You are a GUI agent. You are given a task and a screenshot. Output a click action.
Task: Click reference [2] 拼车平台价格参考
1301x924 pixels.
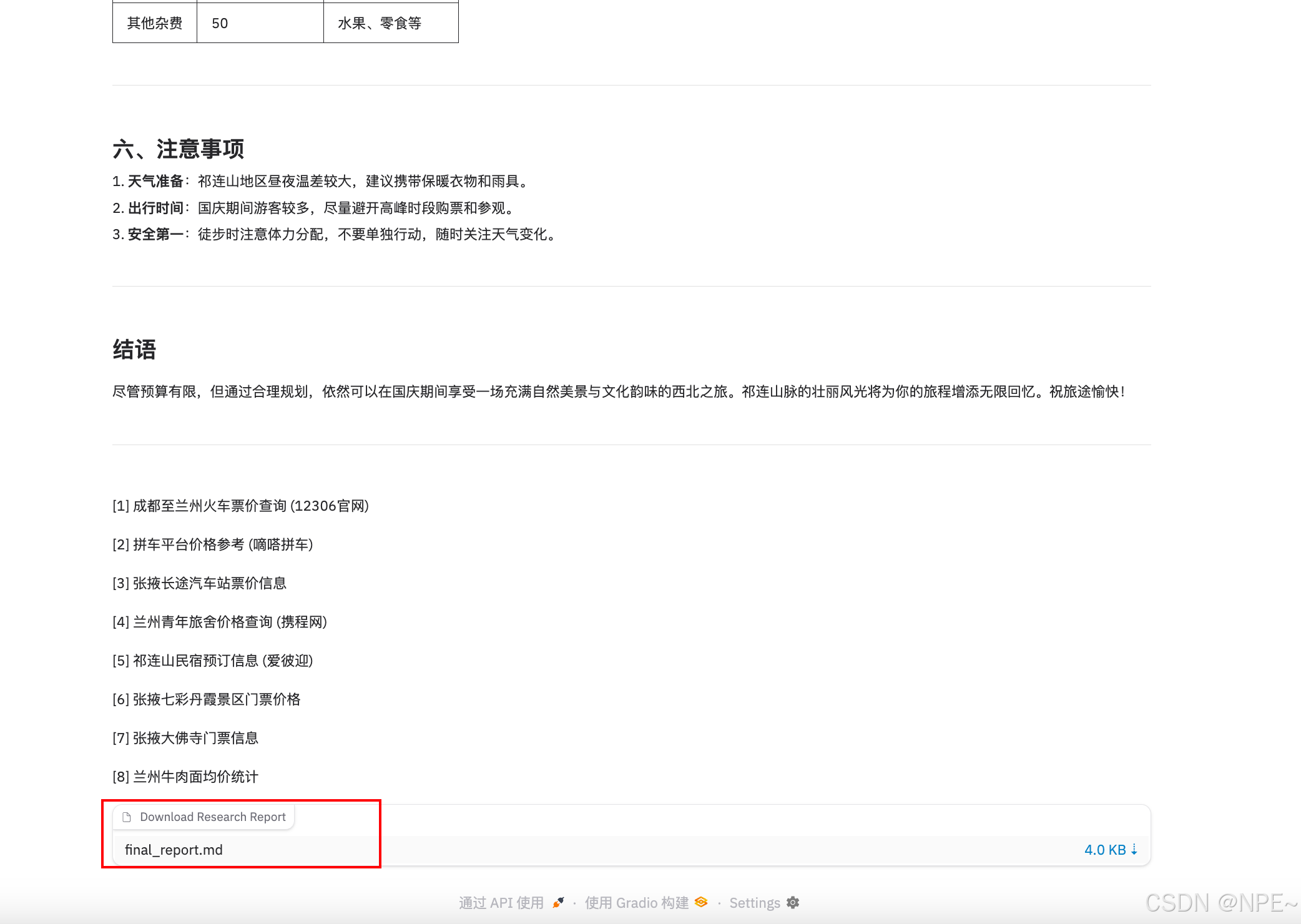click(x=212, y=544)
